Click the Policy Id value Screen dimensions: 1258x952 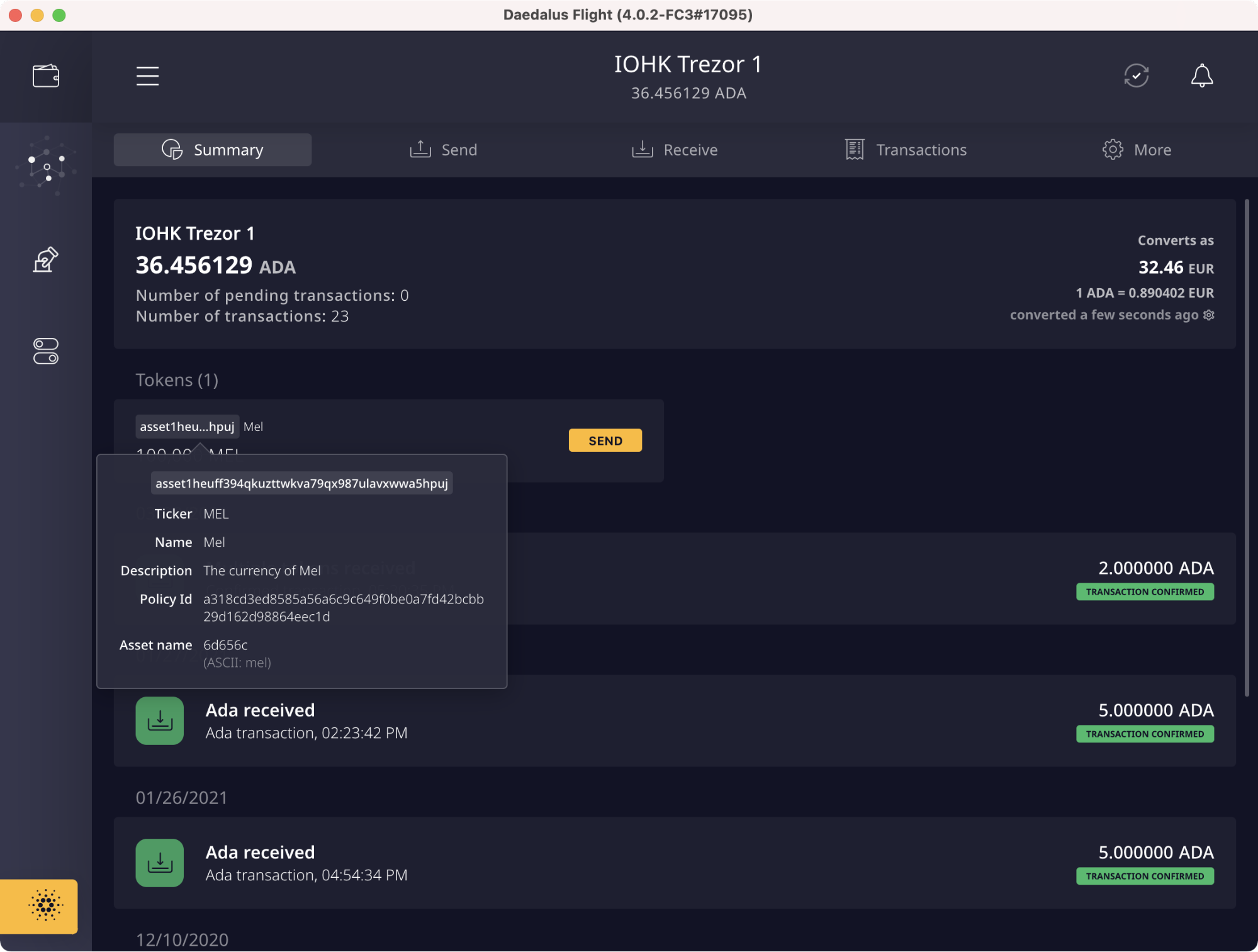[x=344, y=608]
